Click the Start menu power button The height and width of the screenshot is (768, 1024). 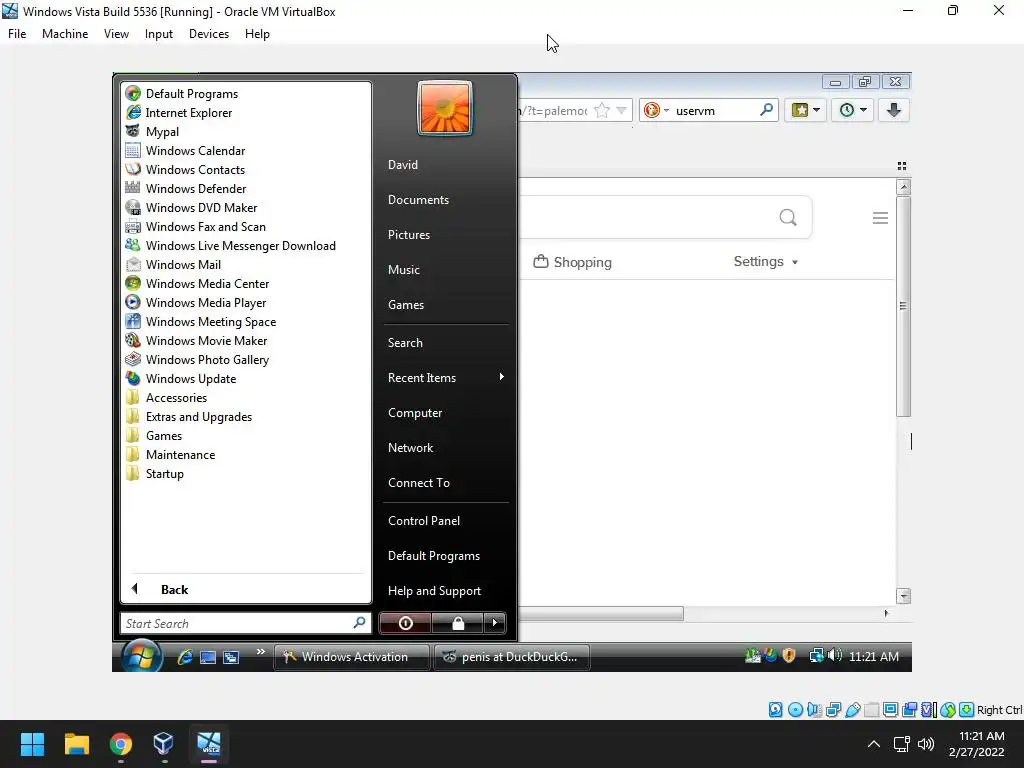click(405, 623)
